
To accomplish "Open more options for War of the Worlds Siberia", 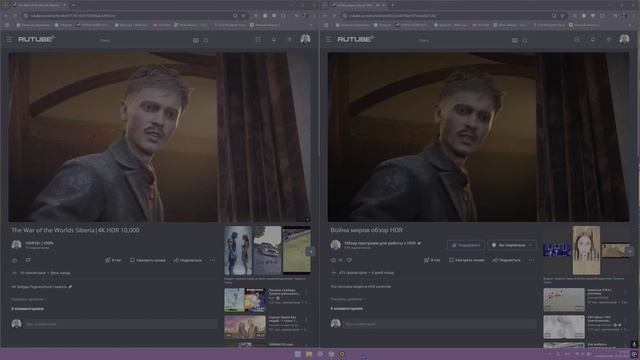I will tap(212, 260).
